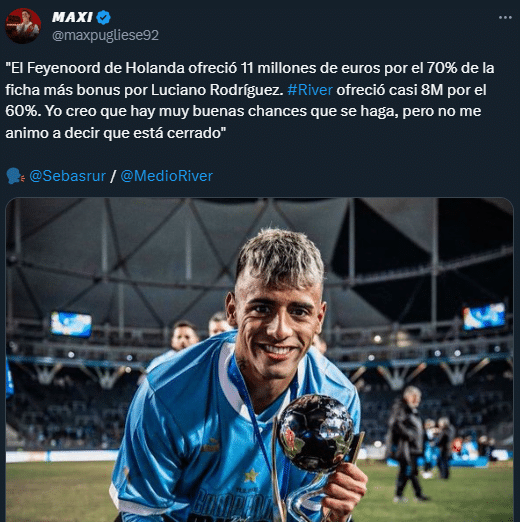The width and height of the screenshot is (520, 522).
Task: Click the gold star on the jersey
Action: (x=251, y=474)
